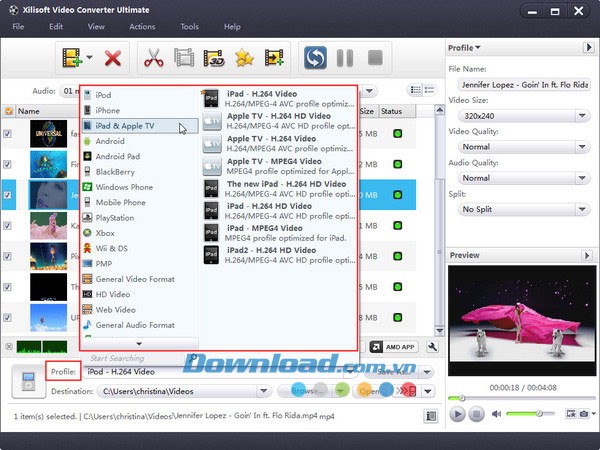
Task: Edit the File Name field
Action: click(x=524, y=85)
